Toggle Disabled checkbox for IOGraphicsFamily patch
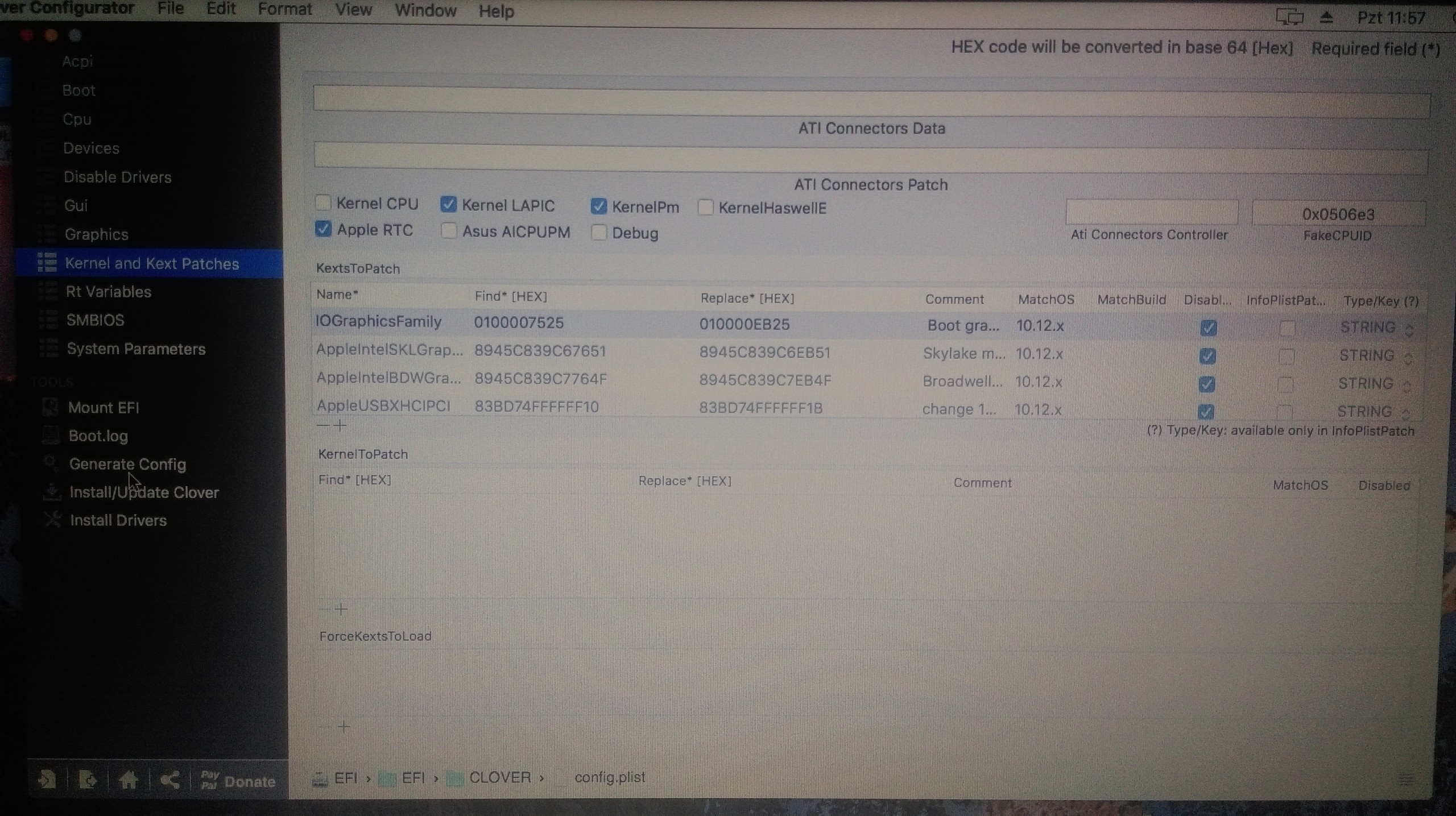This screenshot has width=1456, height=816. coord(1208,328)
